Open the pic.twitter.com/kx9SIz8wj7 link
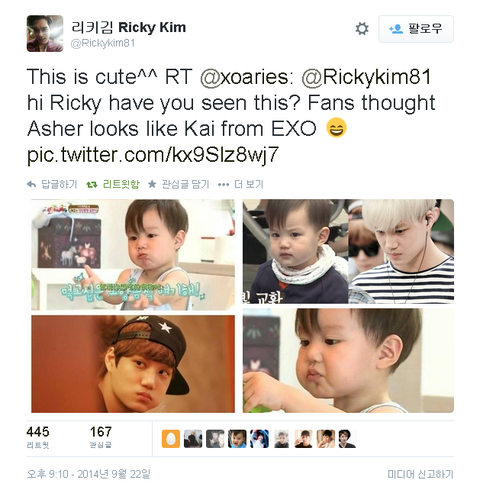Screen dimensions: 480x493 [x=153, y=155]
